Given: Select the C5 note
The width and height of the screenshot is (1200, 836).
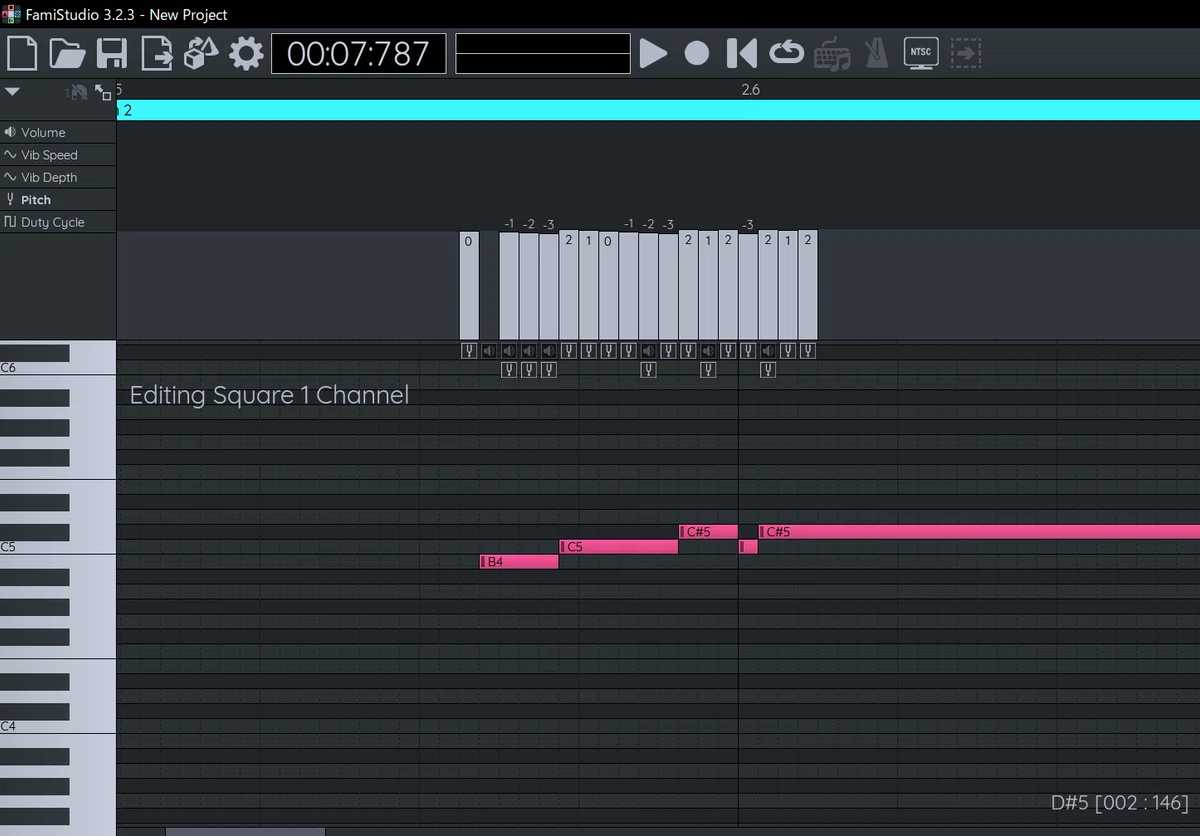Looking at the screenshot, I should pyautogui.click(x=619, y=547).
